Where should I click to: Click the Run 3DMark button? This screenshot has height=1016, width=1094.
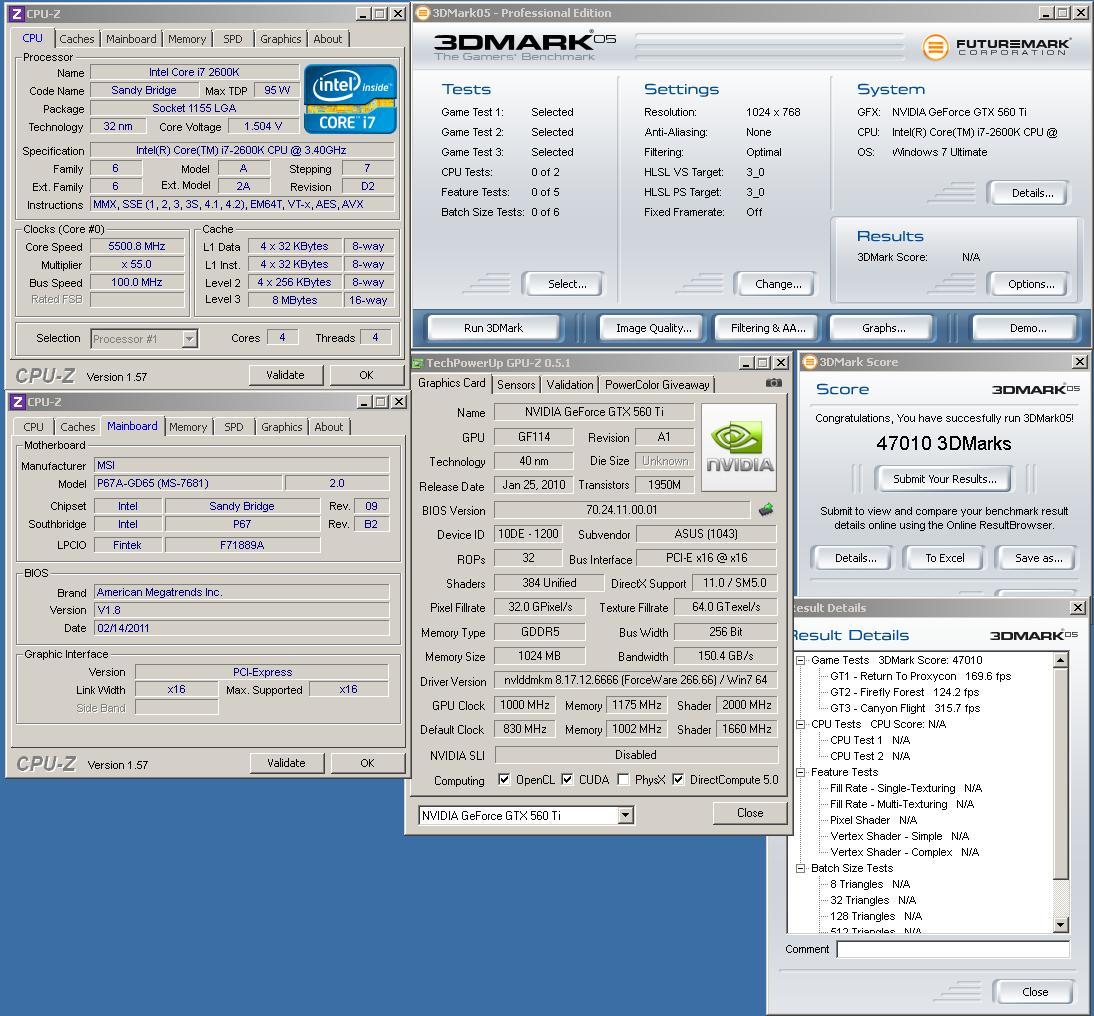click(493, 328)
